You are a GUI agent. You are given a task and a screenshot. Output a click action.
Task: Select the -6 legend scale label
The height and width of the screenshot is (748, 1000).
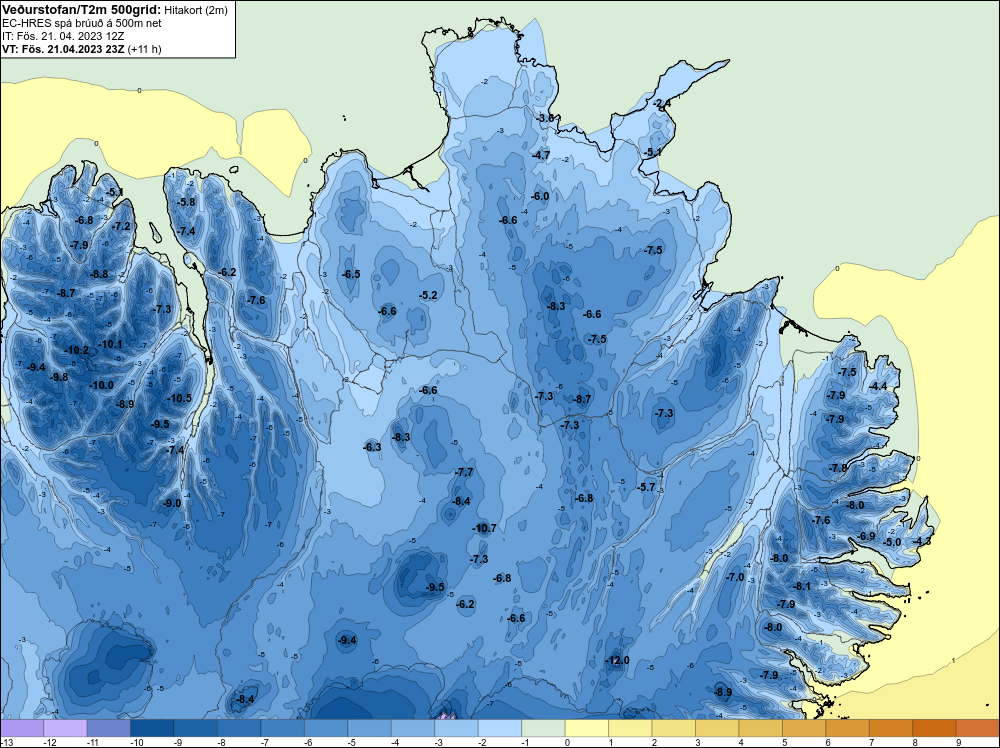point(307,742)
